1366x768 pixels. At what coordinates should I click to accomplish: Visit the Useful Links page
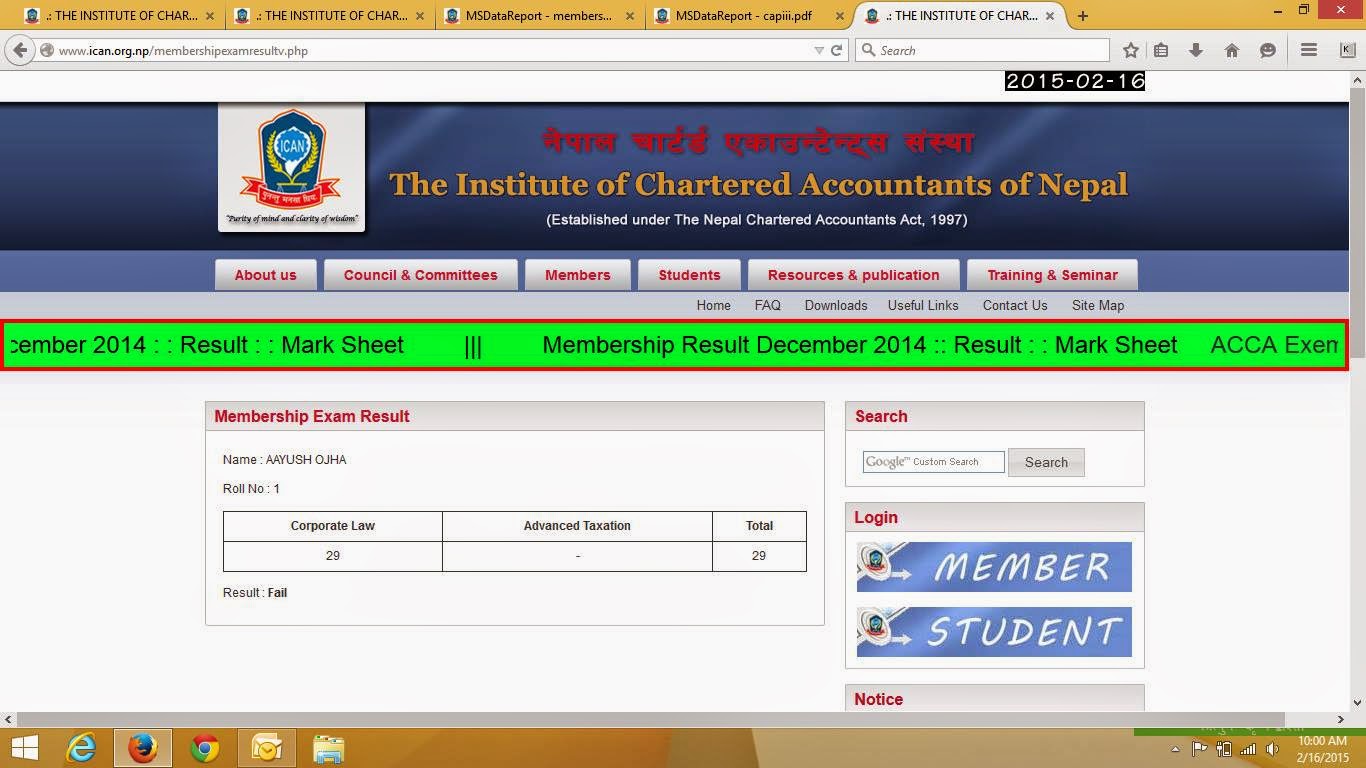pyautogui.click(x=923, y=305)
